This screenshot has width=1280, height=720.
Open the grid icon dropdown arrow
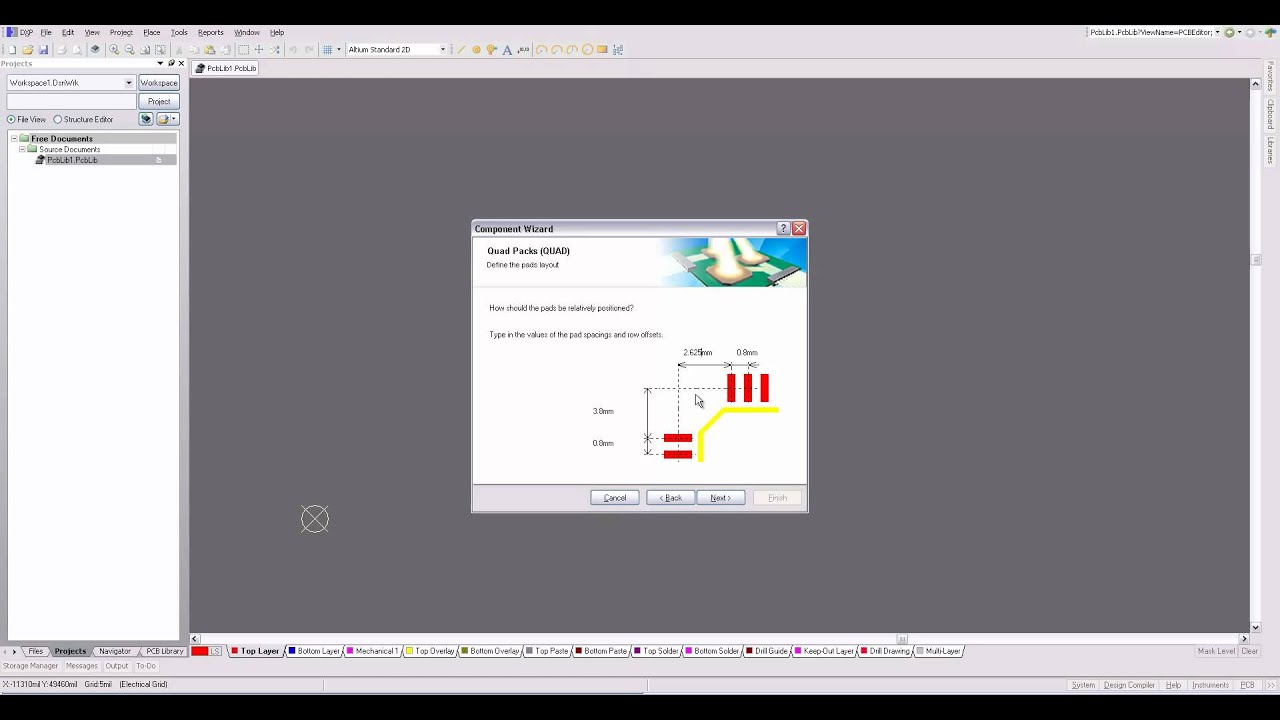pos(339,49)
